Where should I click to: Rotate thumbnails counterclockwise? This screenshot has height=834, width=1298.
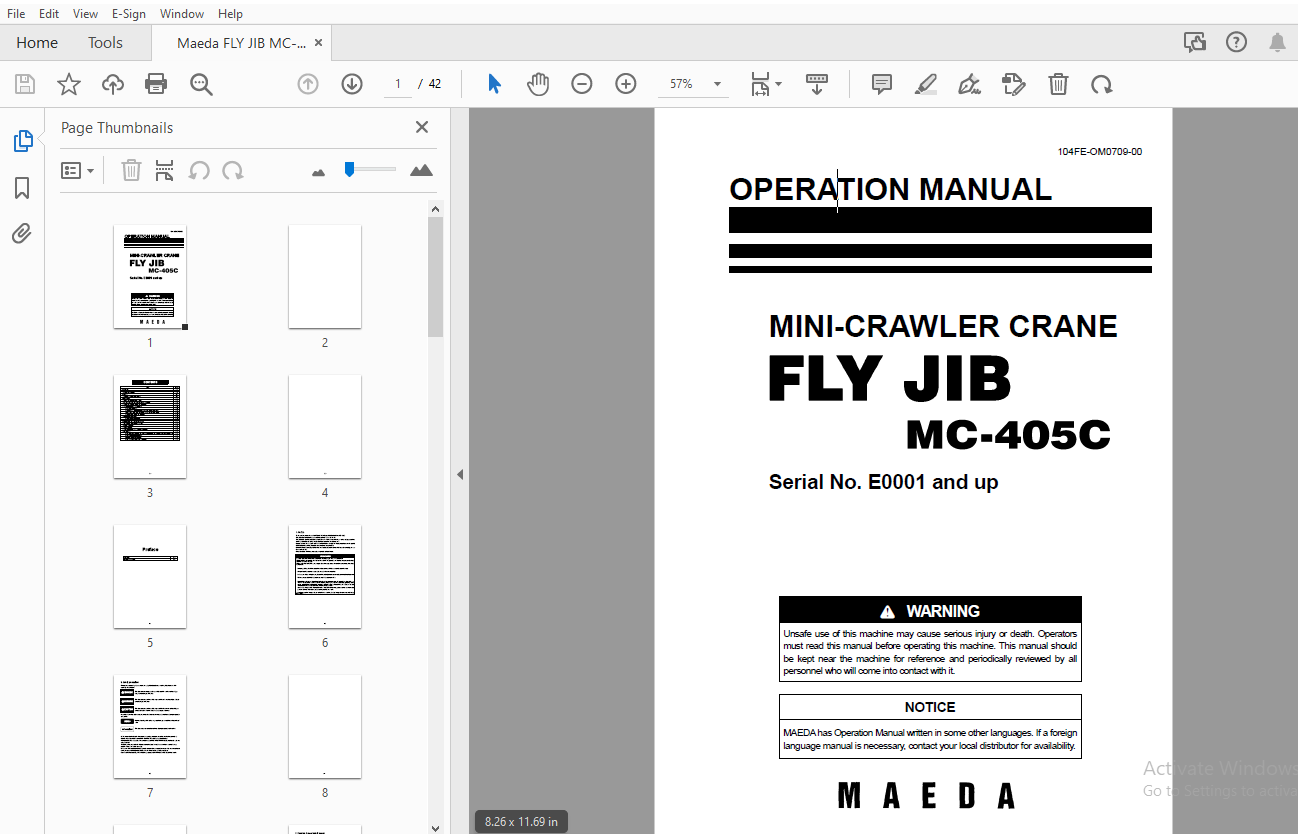[199, 171]
